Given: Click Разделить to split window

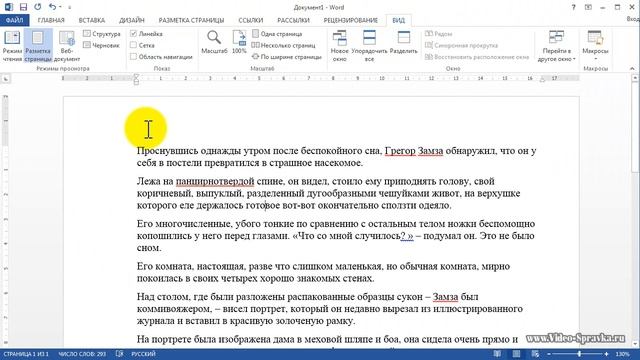Looking at the screenshot, I should point(404,42).
